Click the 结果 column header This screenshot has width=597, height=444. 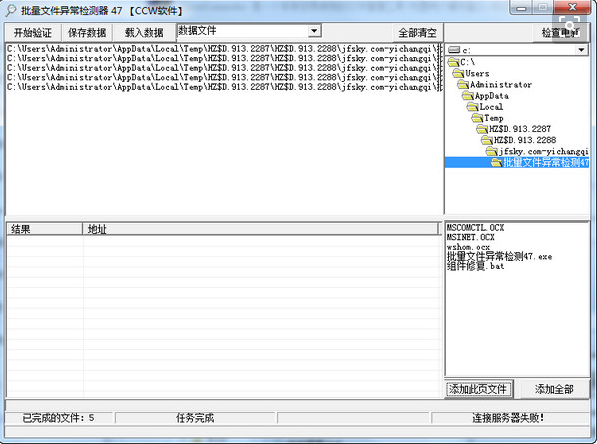(45, 229)
